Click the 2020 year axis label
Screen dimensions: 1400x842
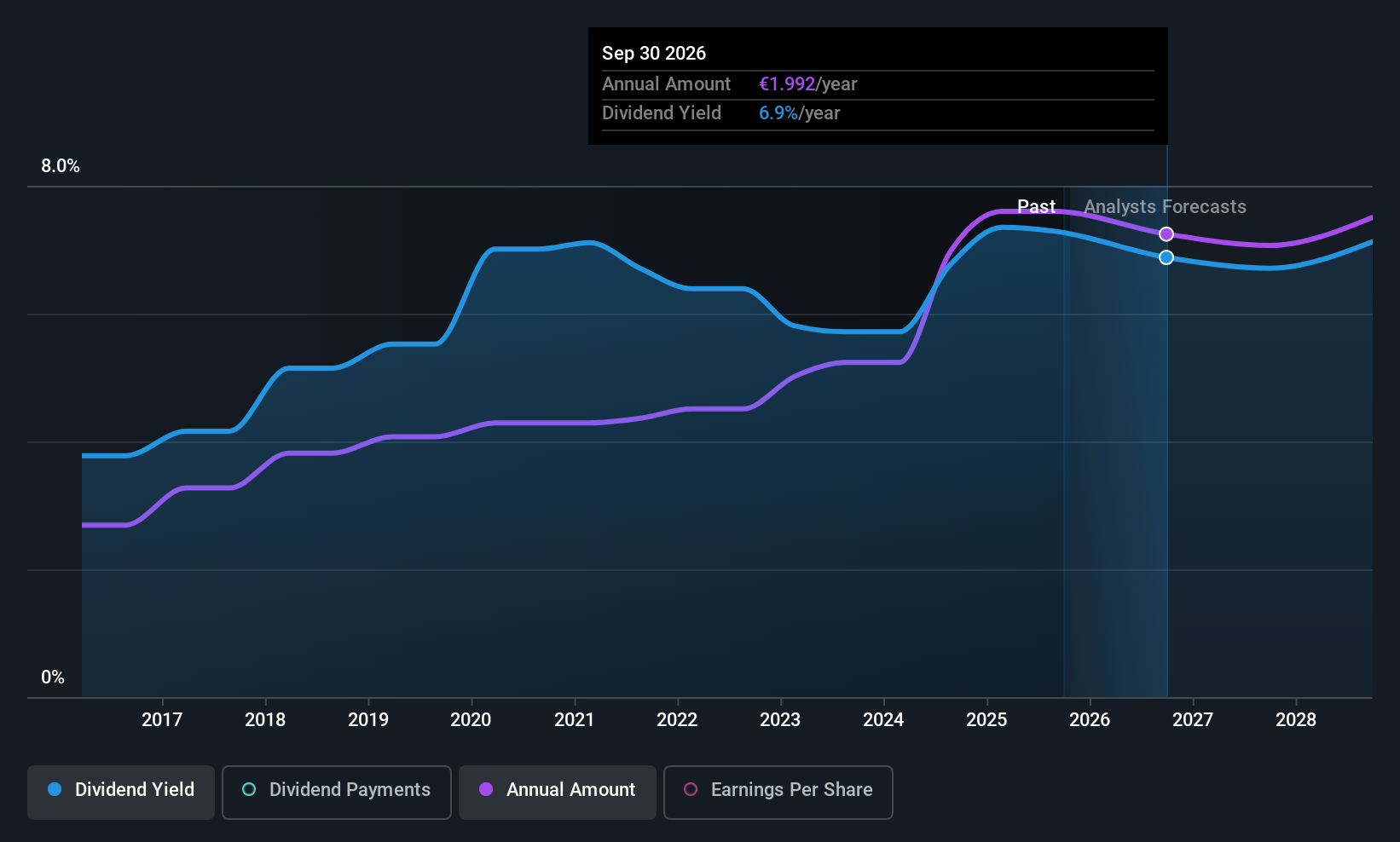[x=471, y=720]
